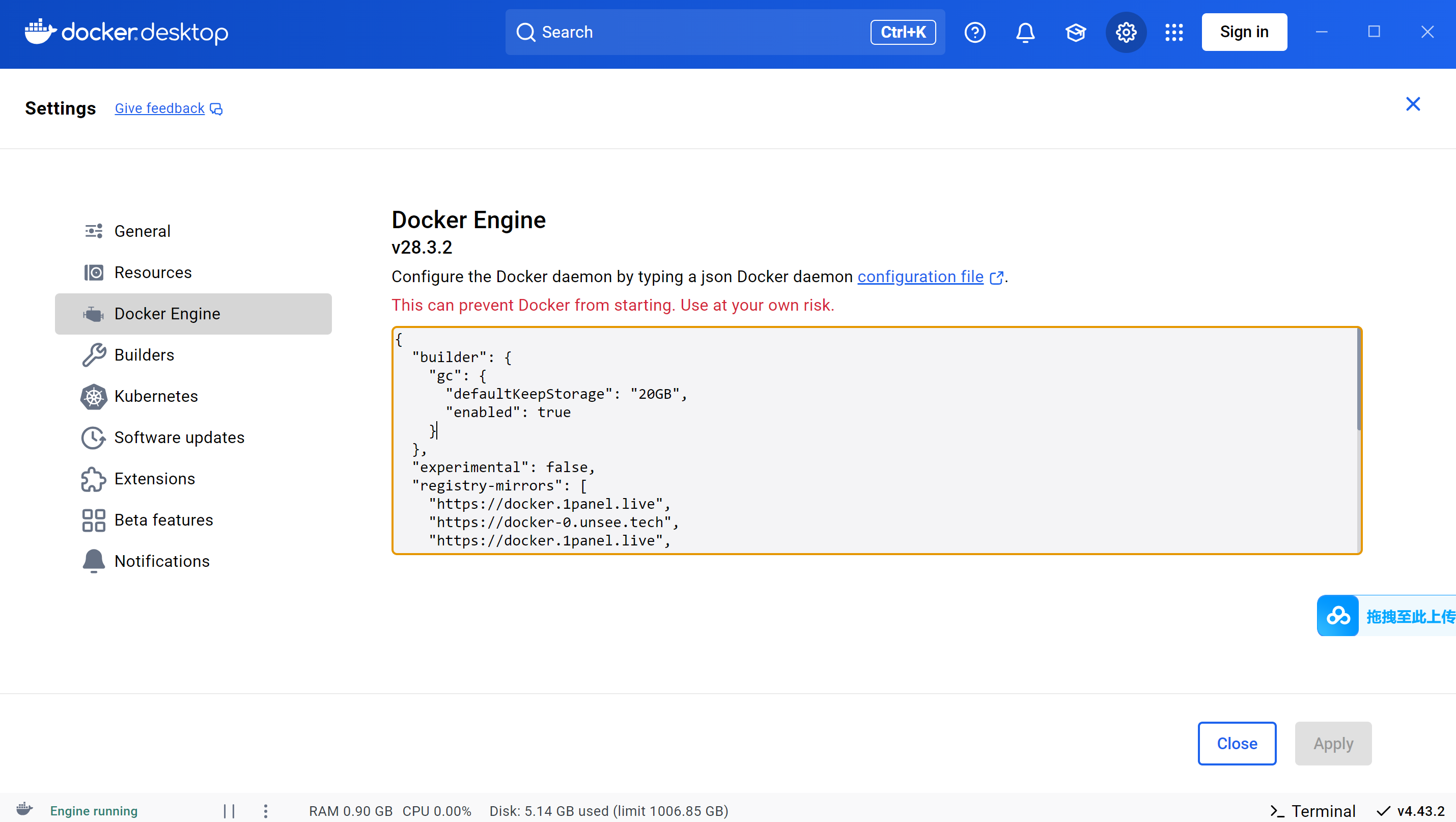Click the Apply button

pyautogui.click(x=1333, y=743)
